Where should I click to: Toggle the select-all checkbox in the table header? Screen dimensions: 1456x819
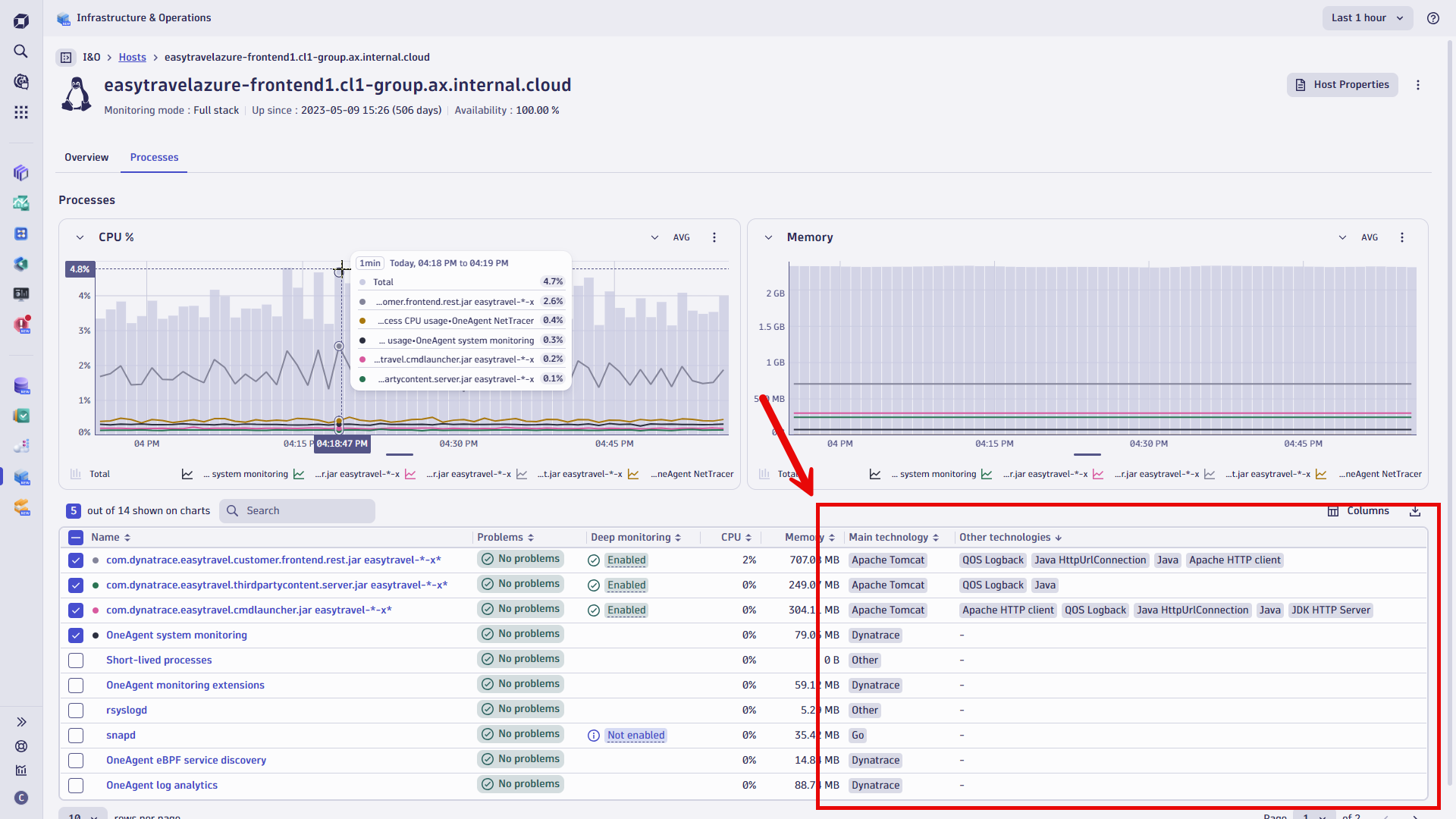pyautogui.click(x=75, y=537)
